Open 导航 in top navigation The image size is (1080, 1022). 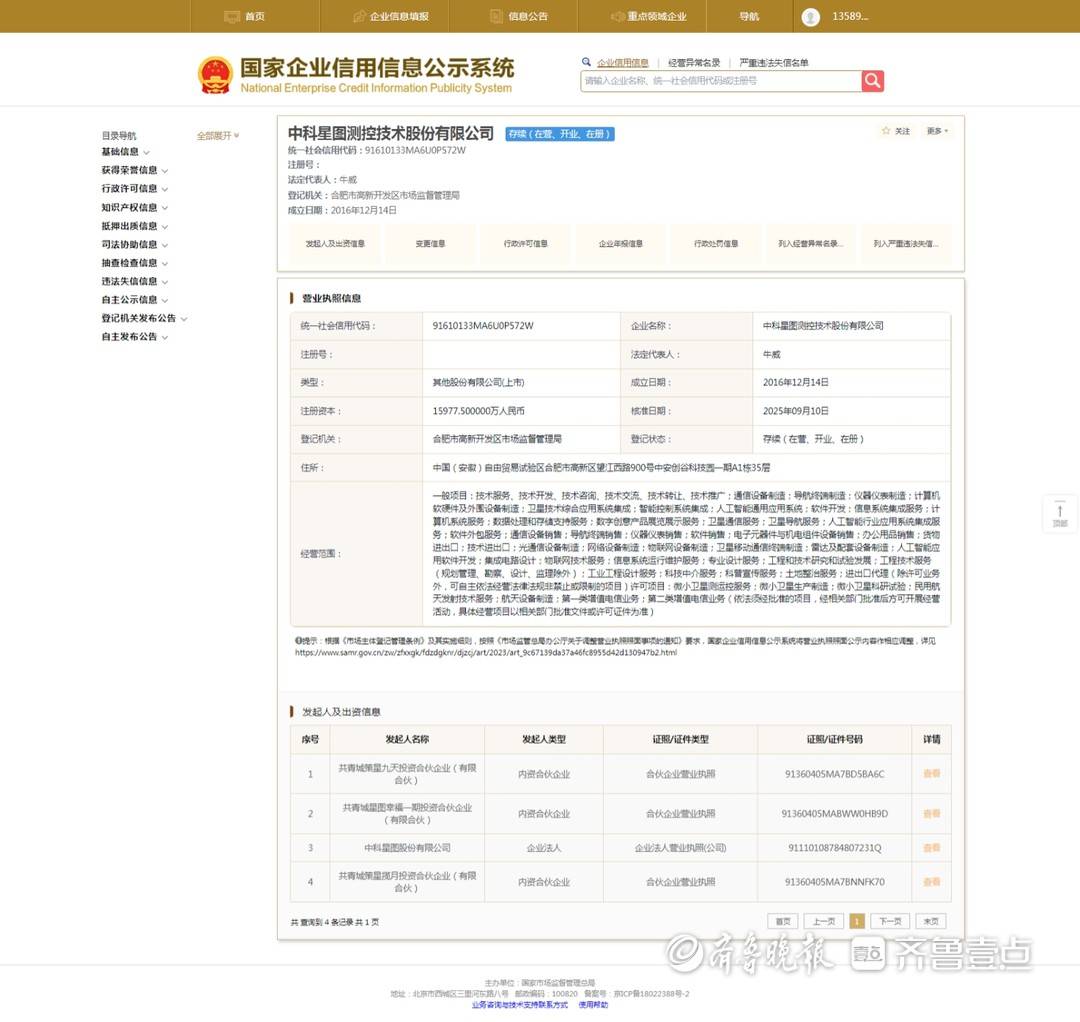point(749,16)
